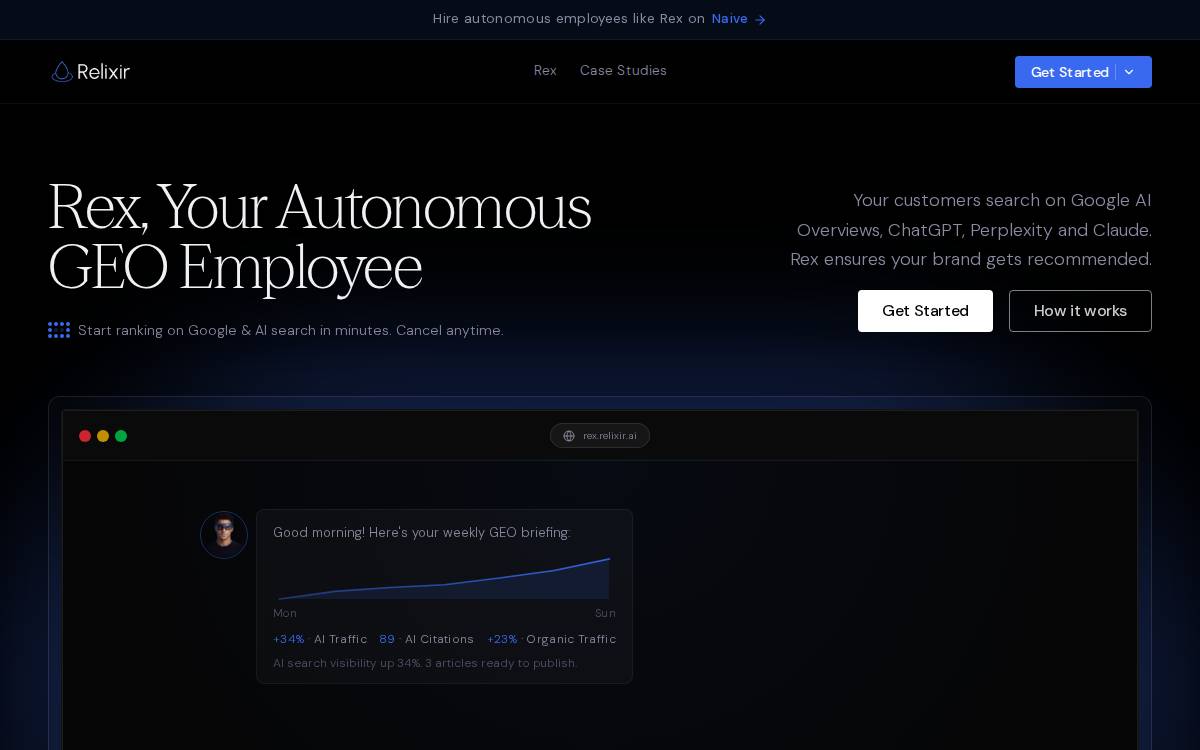The height and width of the screenshot is (750, 1200).
Task: Click the "+23%" Organic Traffic value
Action: point(502,639)
